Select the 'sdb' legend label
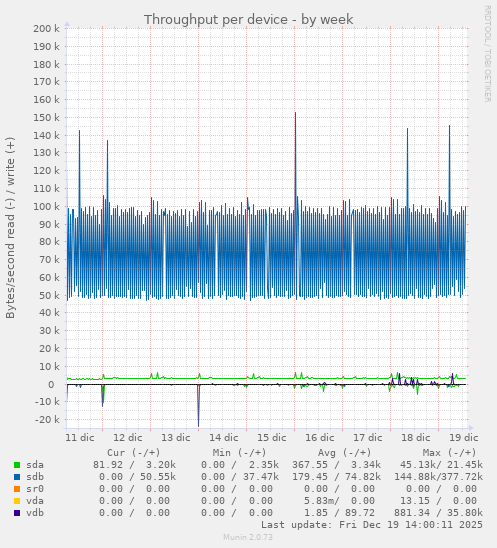The width and height of the screenshot is (497, 548). tap(35, 477)
